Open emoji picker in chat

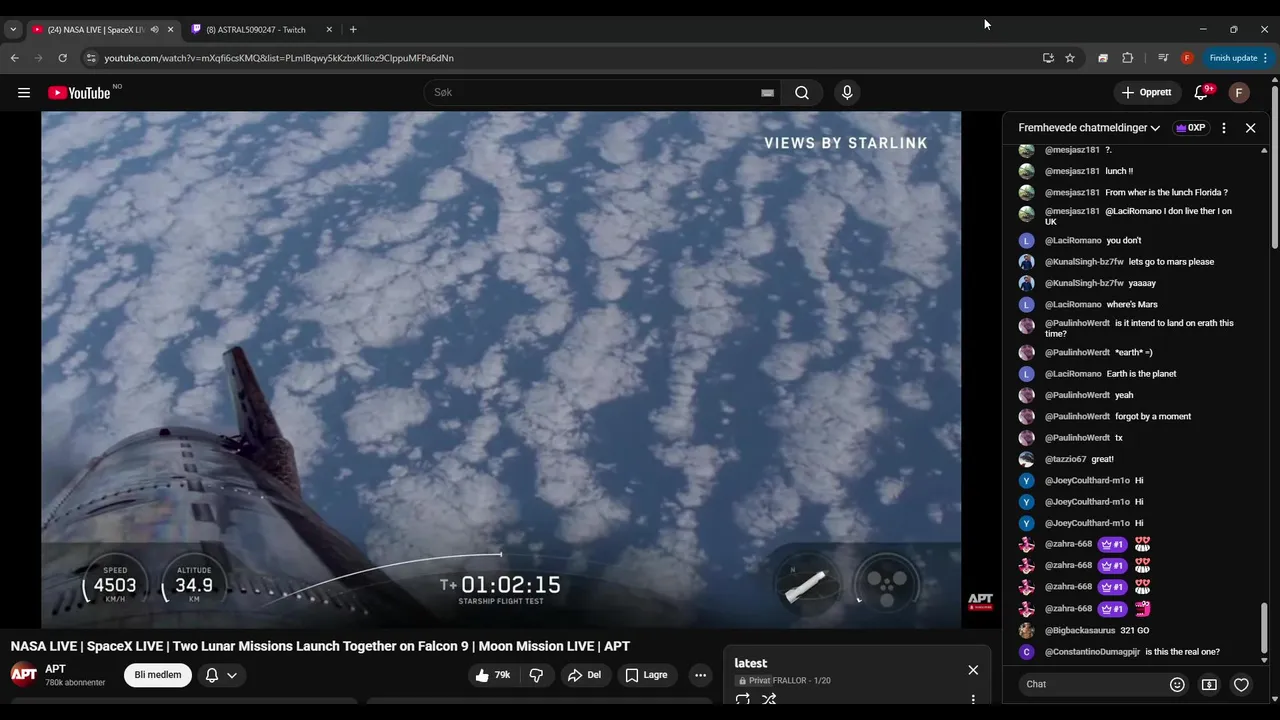click(x=1177, y=684)
